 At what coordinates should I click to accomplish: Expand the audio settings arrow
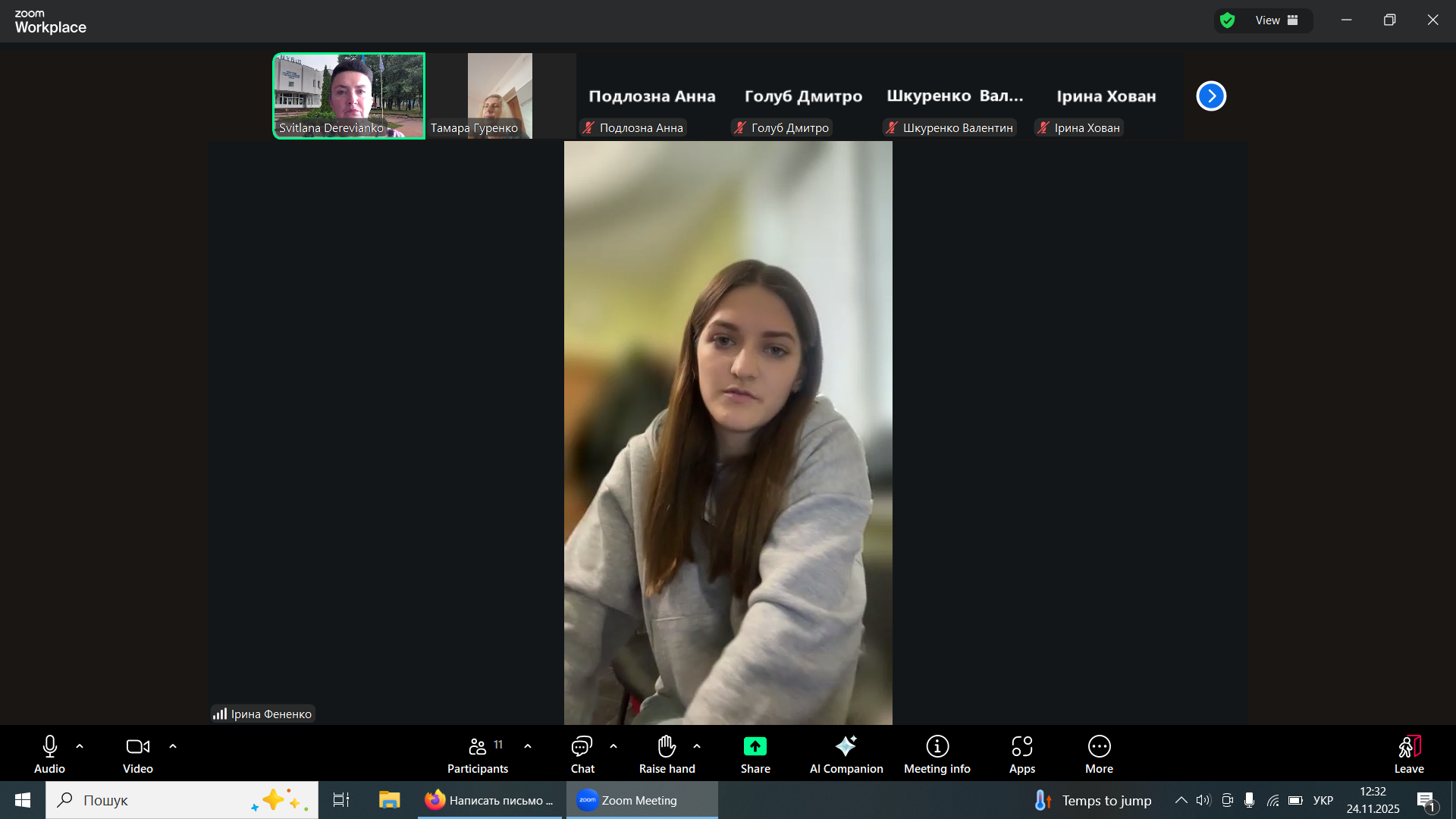coord(80,746)
